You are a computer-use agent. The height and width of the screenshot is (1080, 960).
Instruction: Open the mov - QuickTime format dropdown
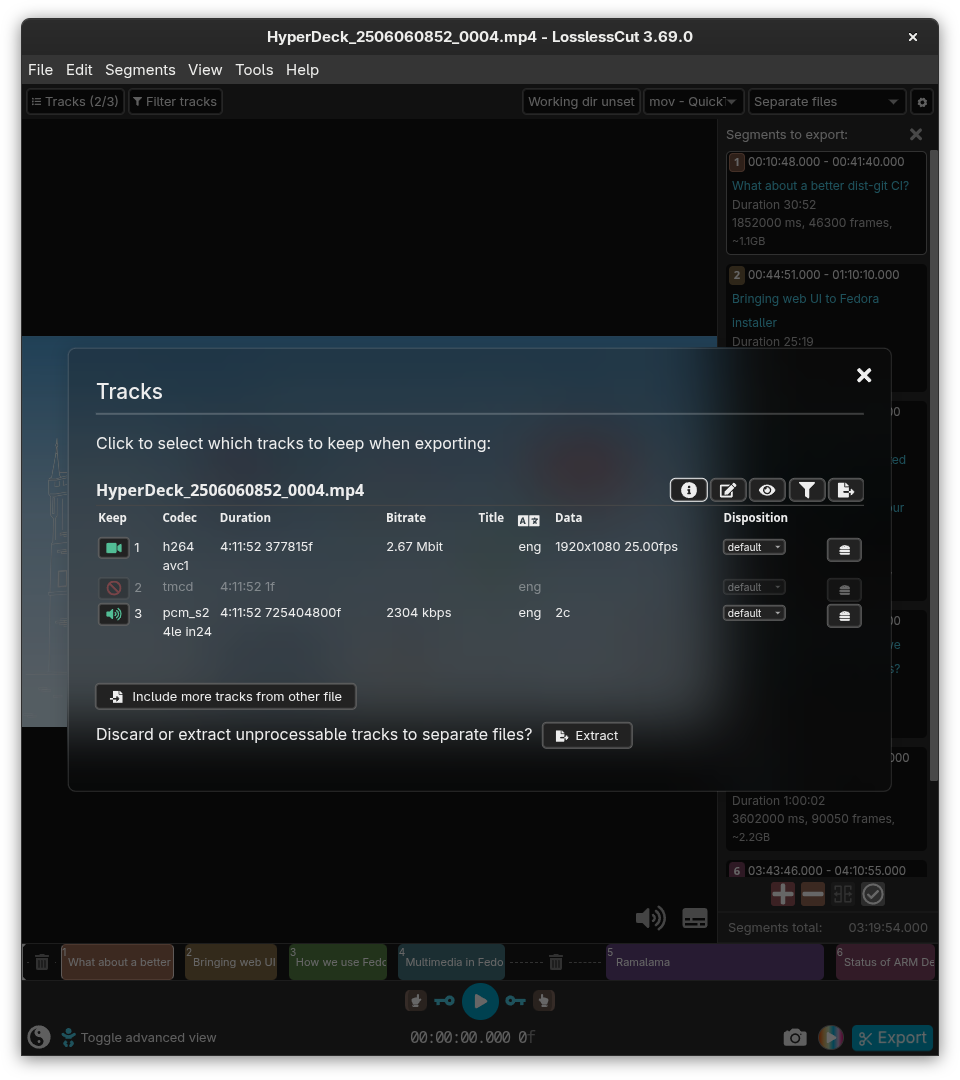tap(693, 102)
